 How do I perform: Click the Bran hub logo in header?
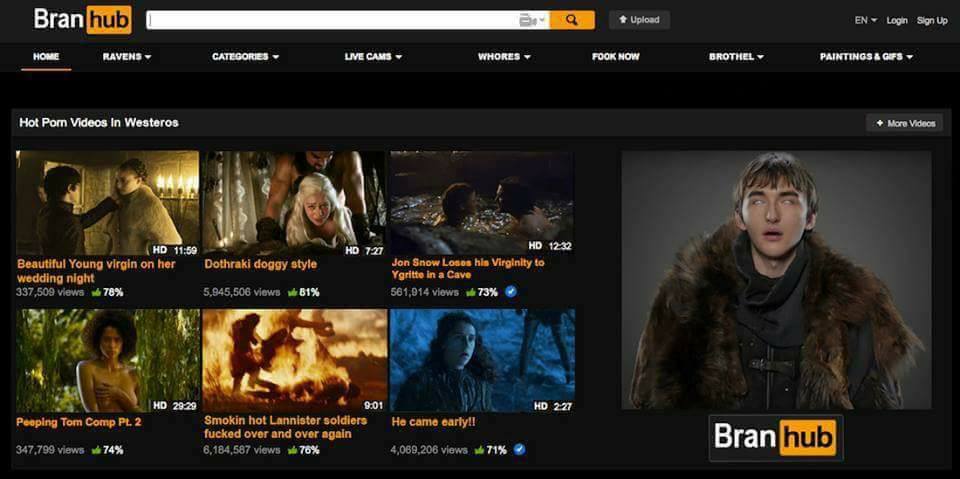coord(82,20)
